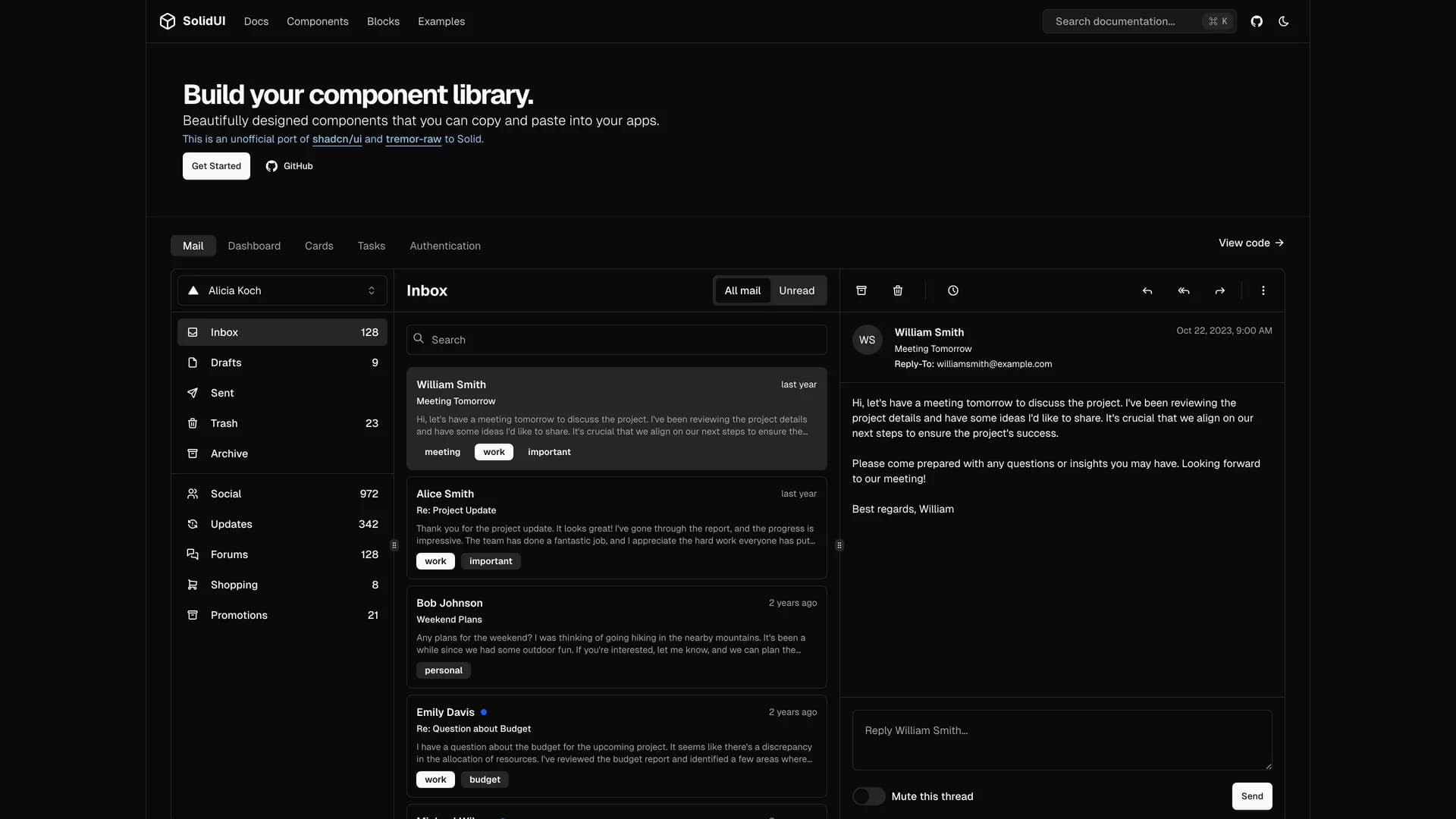
Task: Open the more options kebab menu
Action: pos(1263,290)
